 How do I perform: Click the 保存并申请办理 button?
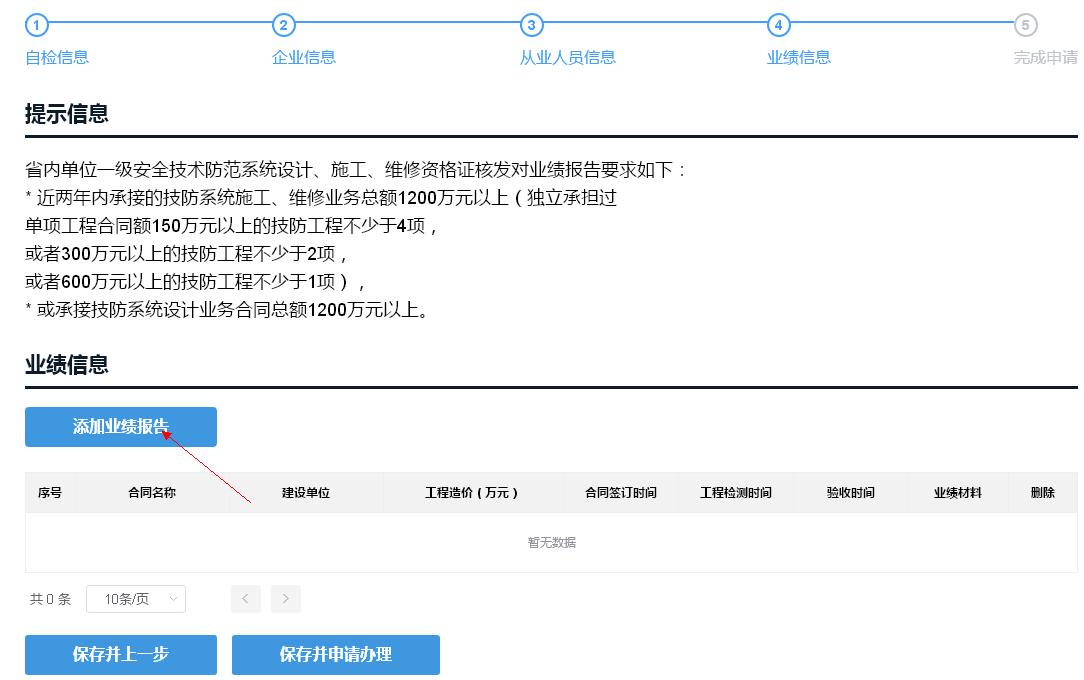coord(336,655)
